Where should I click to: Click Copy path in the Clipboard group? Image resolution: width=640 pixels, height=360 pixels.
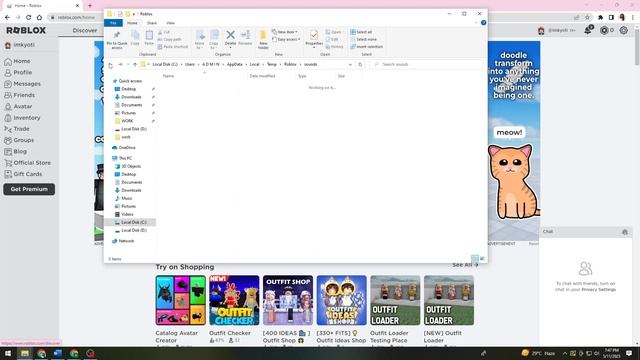click(x=169, y=40)
